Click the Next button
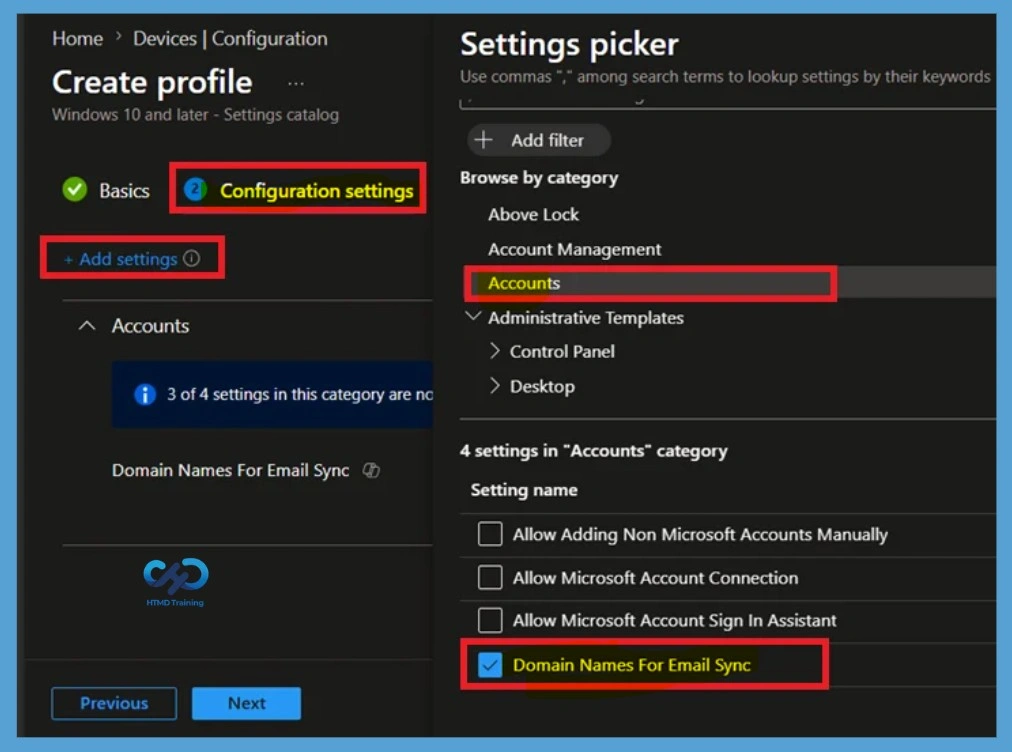 247,703
